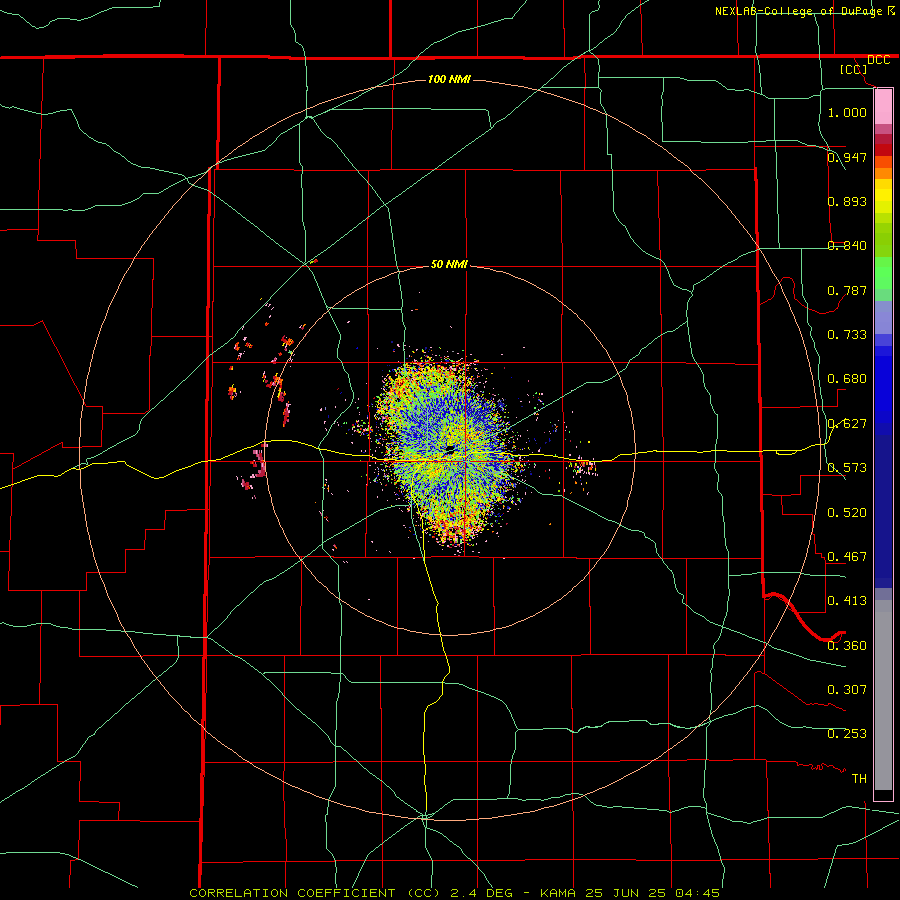Click the 0.253 scale value

point(847,734)
